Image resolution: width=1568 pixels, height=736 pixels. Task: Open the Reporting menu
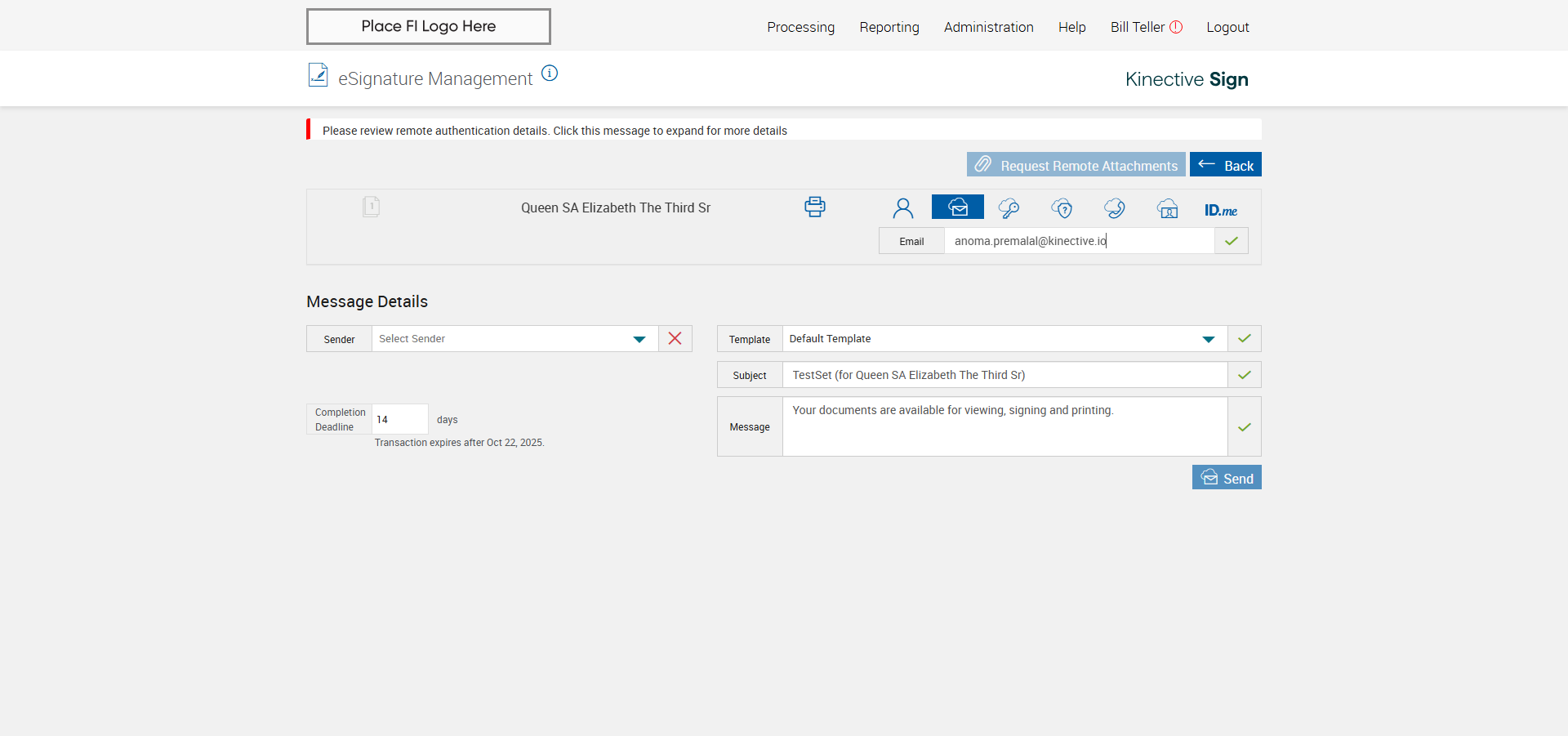pyautogui.click(x=889, y=27)
